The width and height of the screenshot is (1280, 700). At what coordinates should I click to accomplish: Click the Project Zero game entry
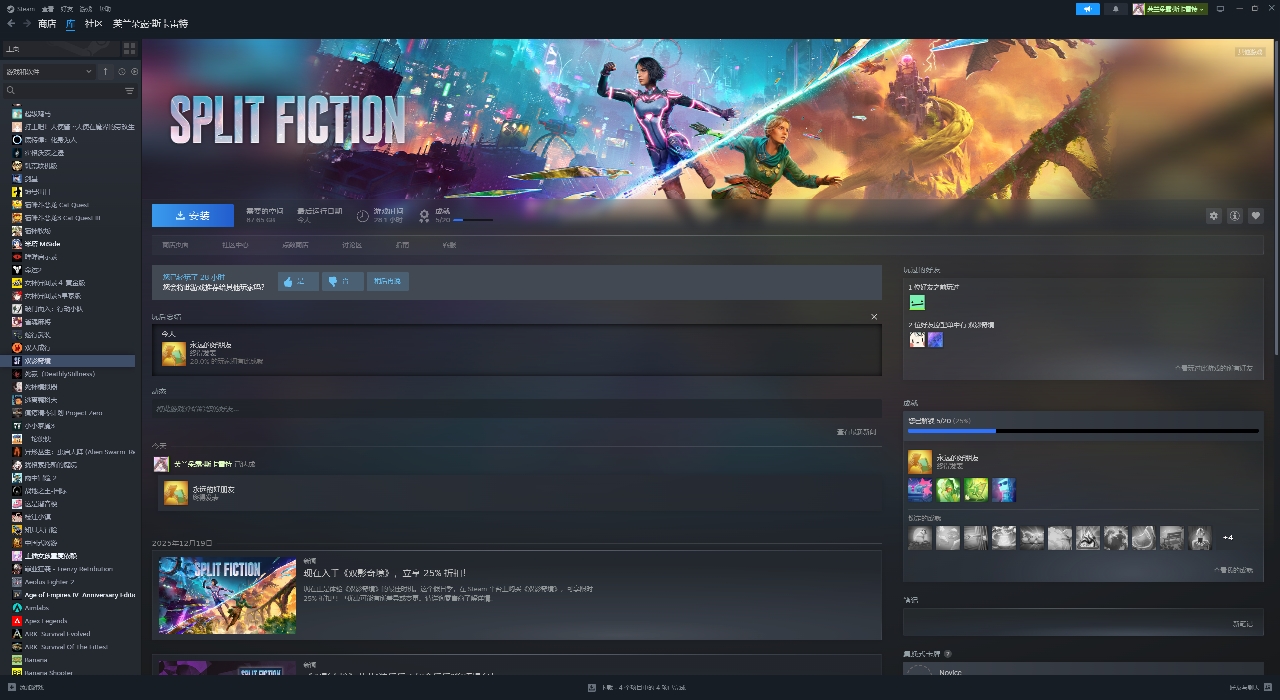point(71,413)
